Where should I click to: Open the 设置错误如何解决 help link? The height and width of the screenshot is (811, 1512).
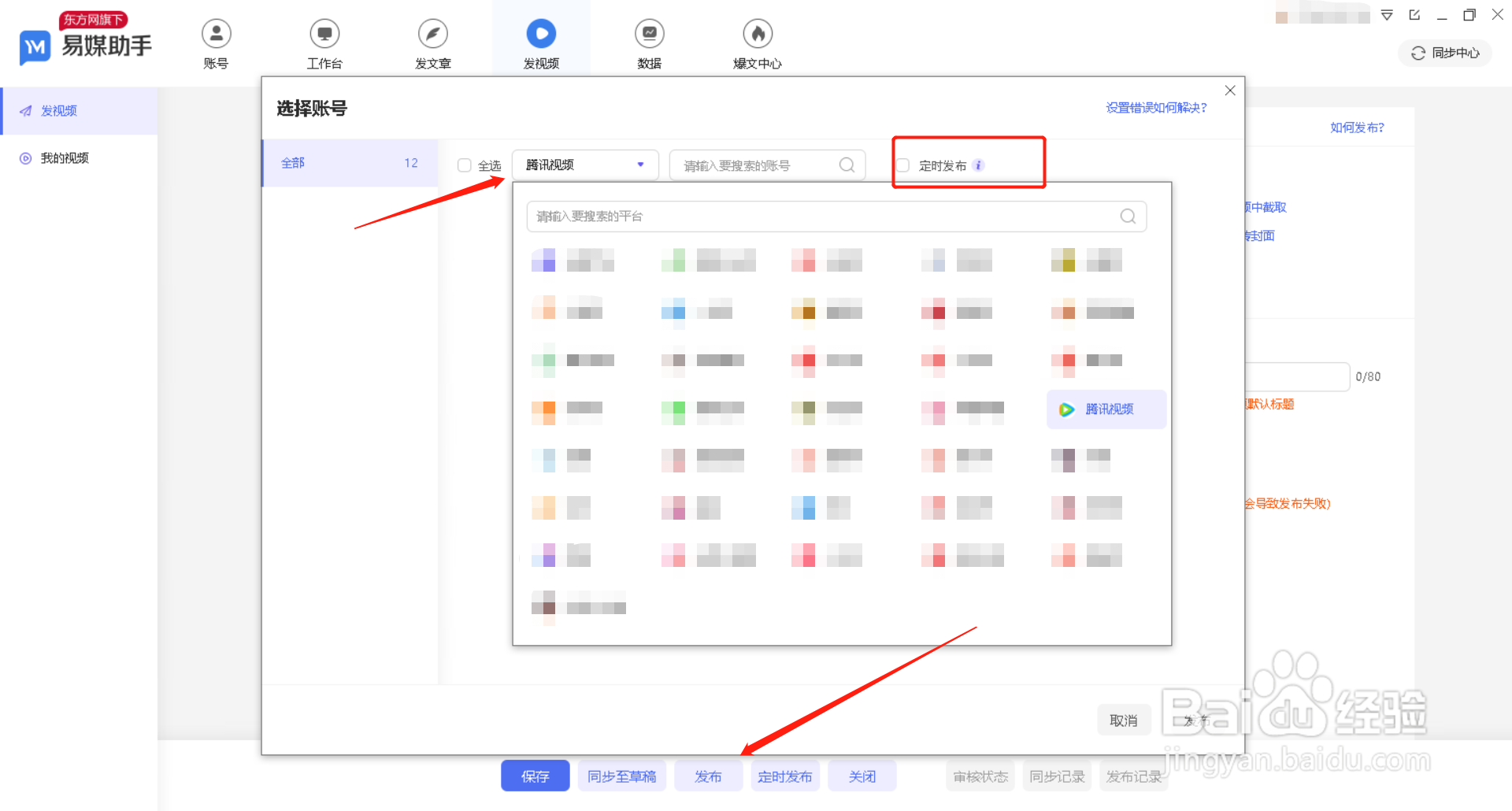click(x=1155, y=107)
